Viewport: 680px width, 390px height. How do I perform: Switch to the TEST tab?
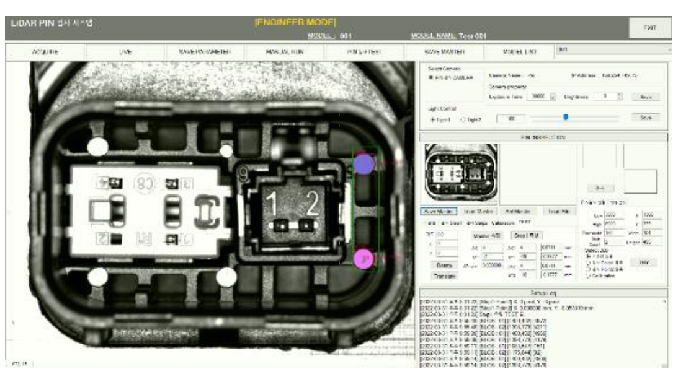tap(524, 222)
